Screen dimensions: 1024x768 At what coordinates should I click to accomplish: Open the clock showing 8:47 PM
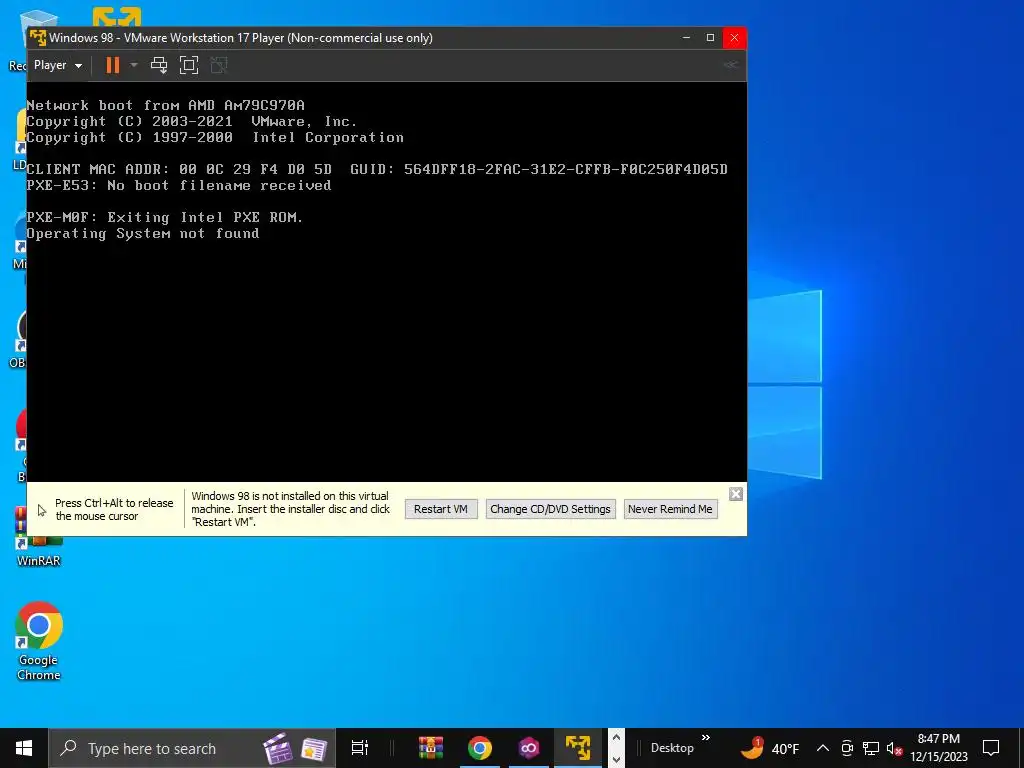pyautogui.click(x=939, y=748)
